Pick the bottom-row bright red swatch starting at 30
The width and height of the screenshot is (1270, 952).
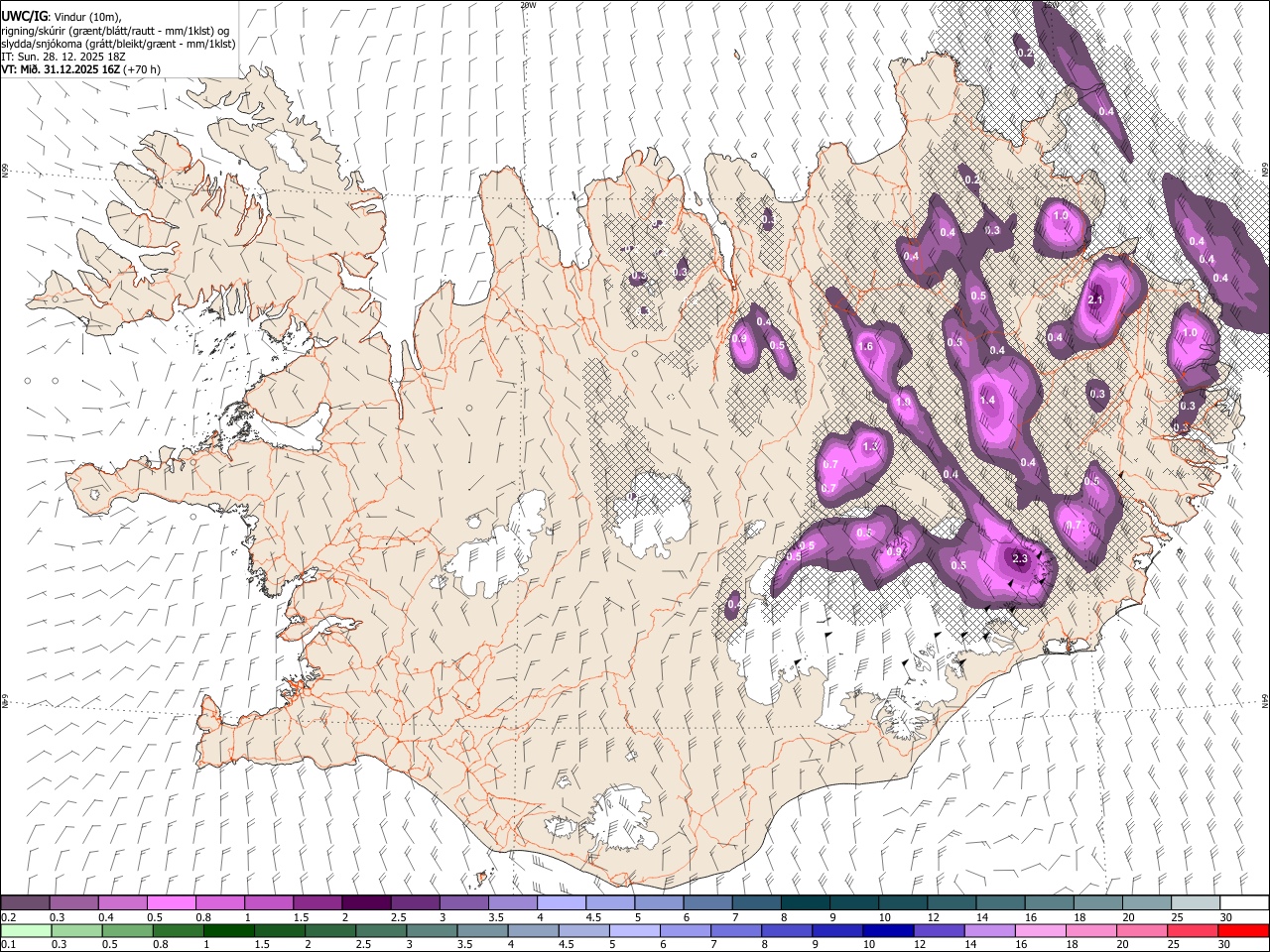[x=1243, y=930]
